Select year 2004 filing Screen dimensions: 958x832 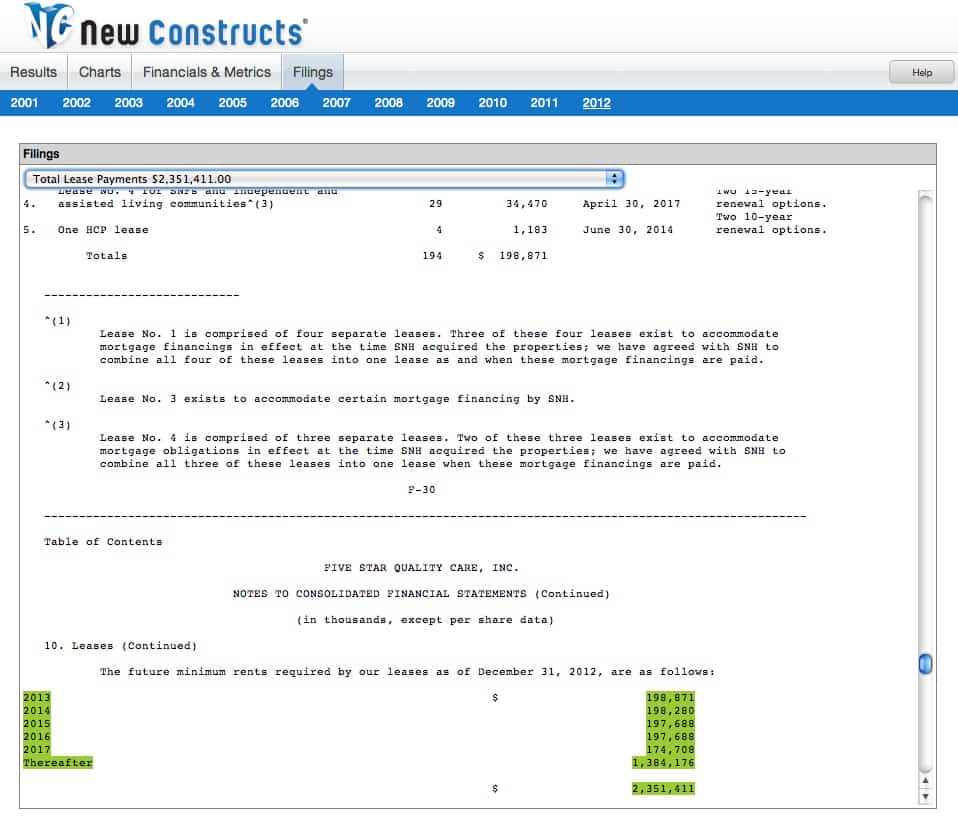click(x=180, y=103)
